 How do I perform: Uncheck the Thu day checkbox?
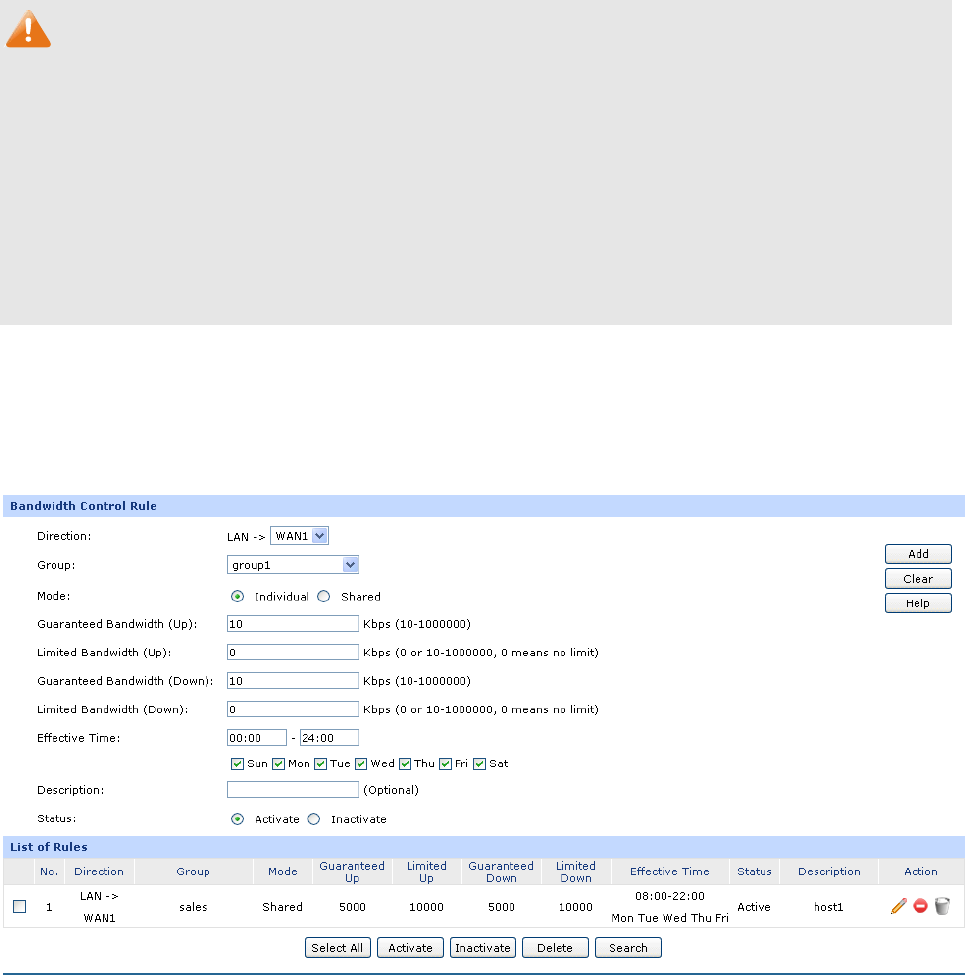405,764
